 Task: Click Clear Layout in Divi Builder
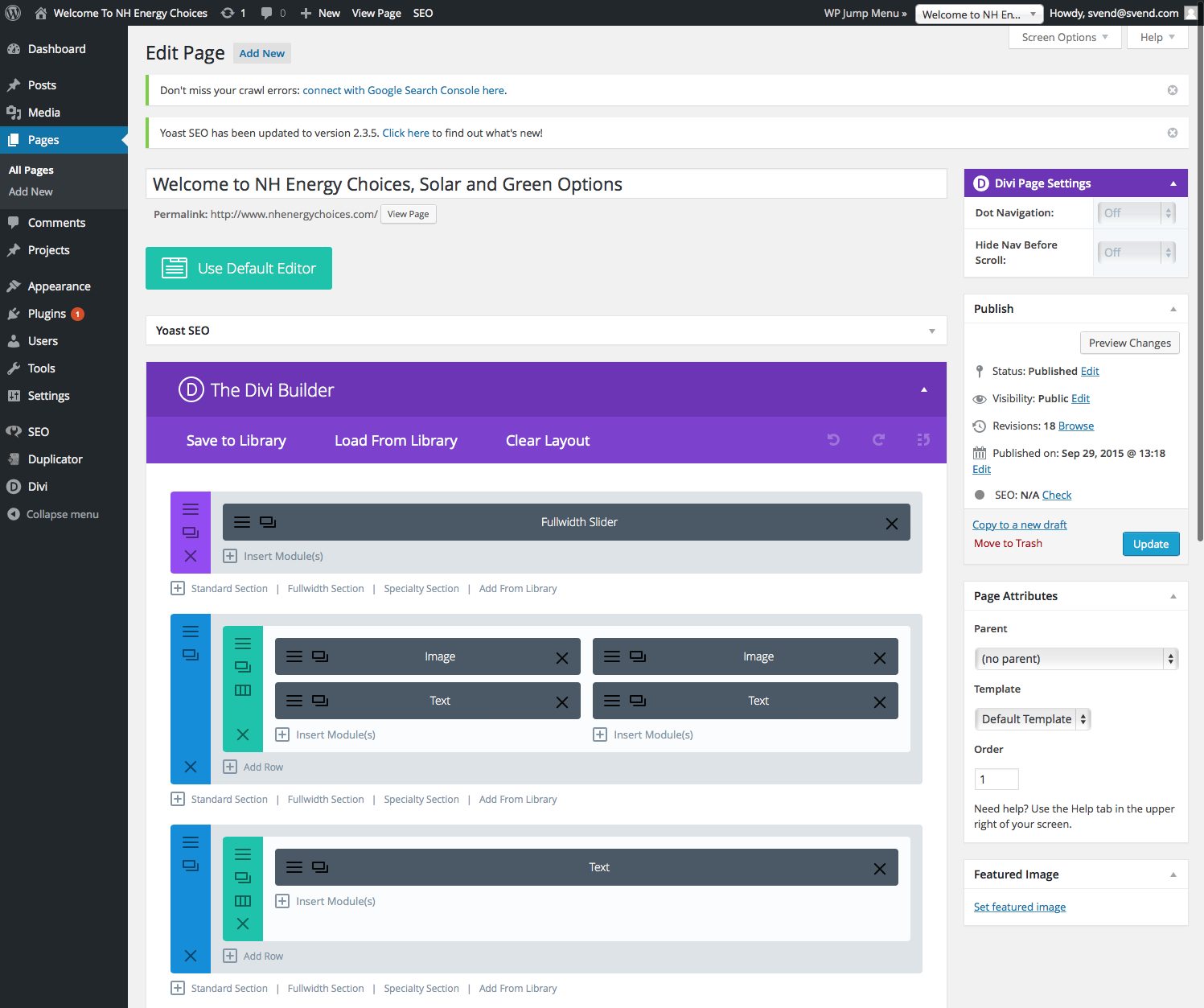[x=548, y=440]
